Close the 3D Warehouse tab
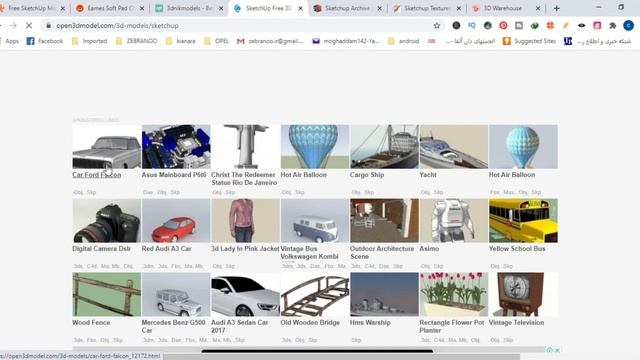The image size is (640, 360). click(x=538, y=8)
